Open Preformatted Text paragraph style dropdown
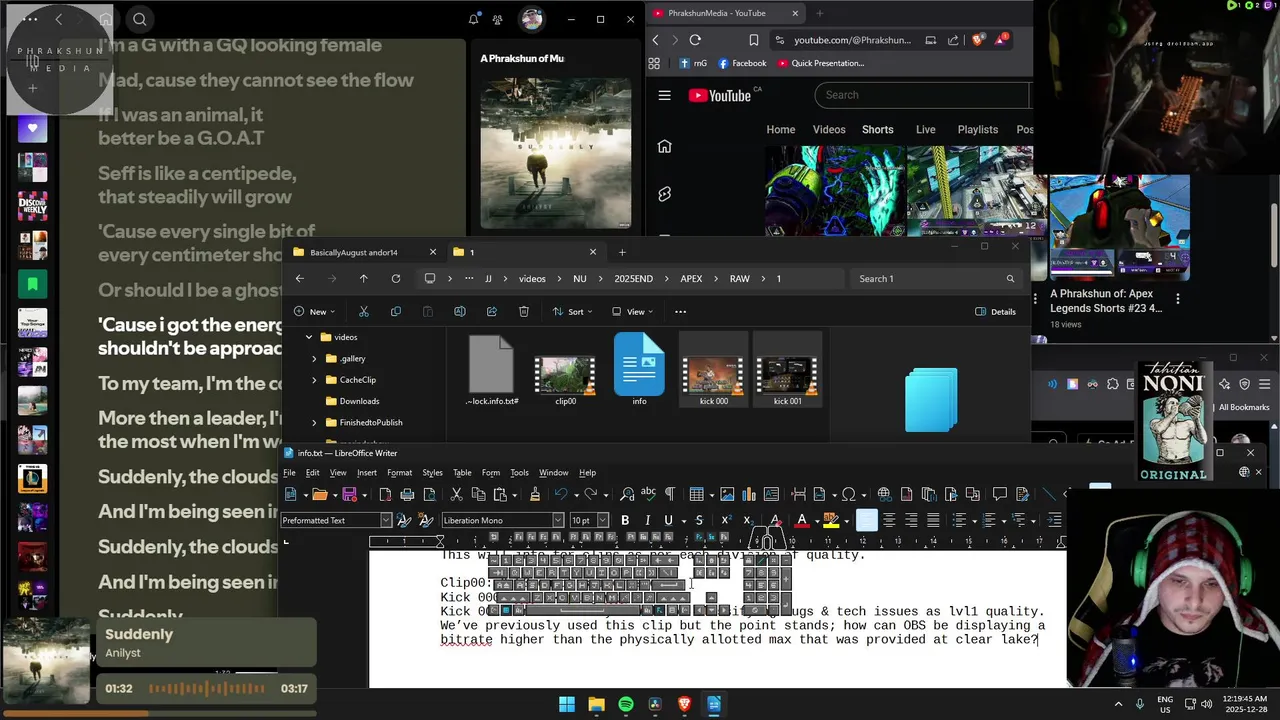This screenshot has width=1280, height=720. point(386,520)
